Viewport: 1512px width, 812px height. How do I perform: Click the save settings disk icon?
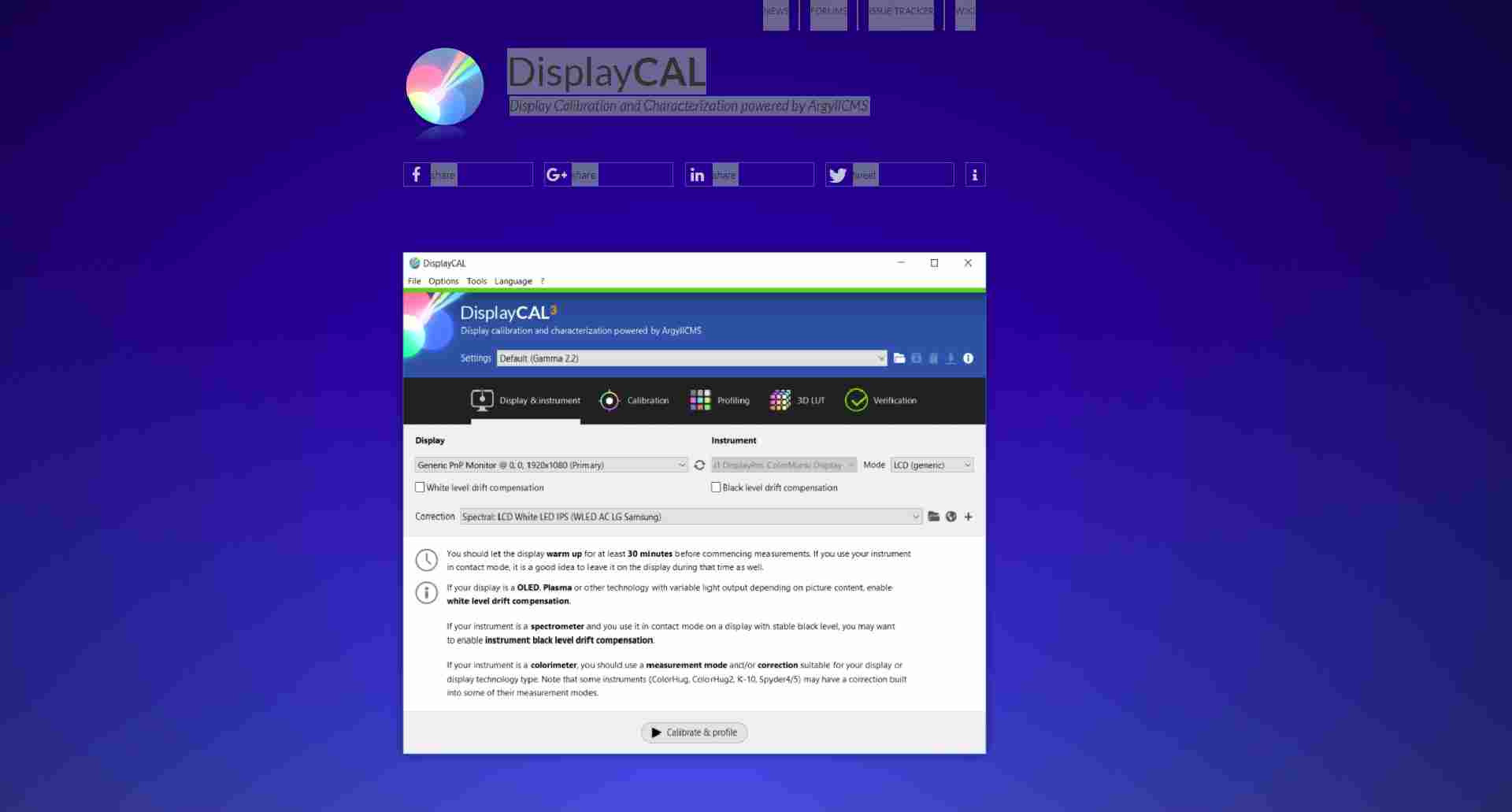pos(917,358)
